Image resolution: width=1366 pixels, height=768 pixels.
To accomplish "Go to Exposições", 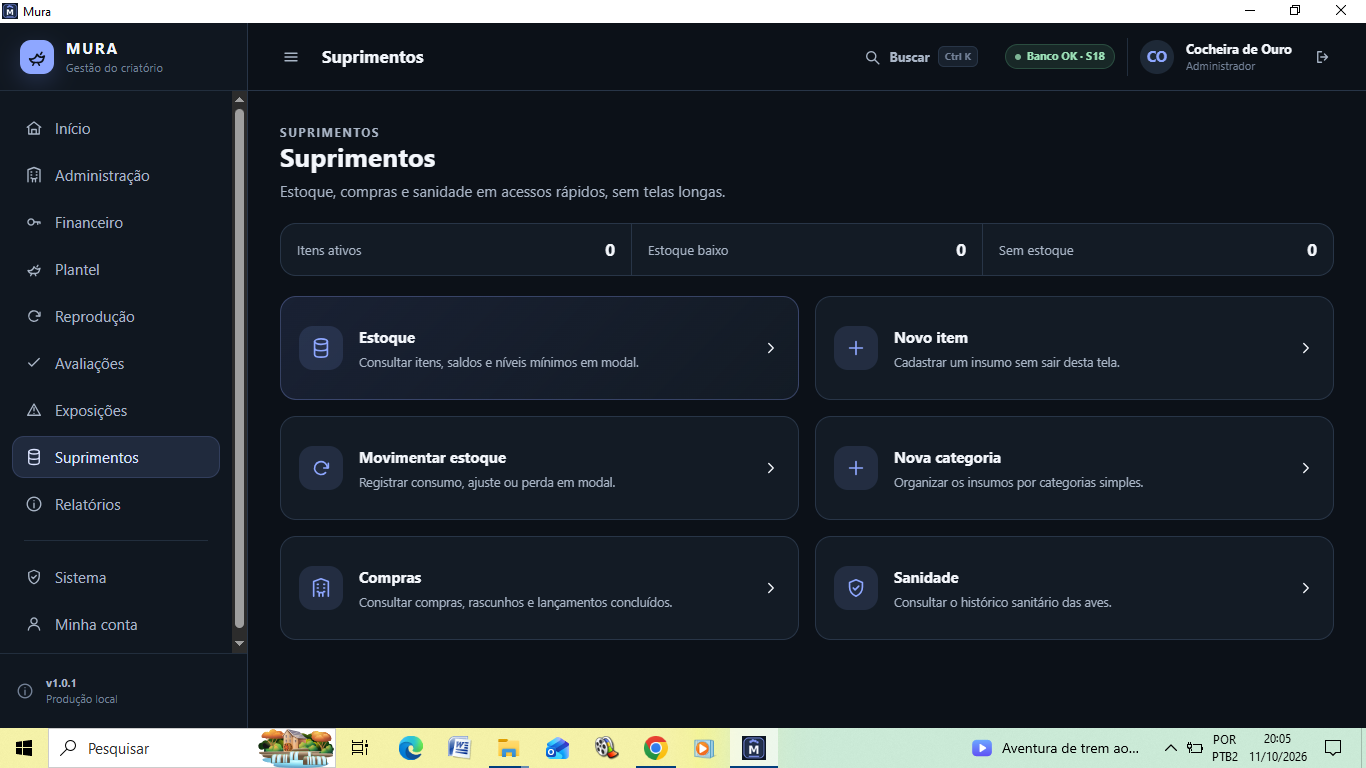I will click(x=116, y=410).
